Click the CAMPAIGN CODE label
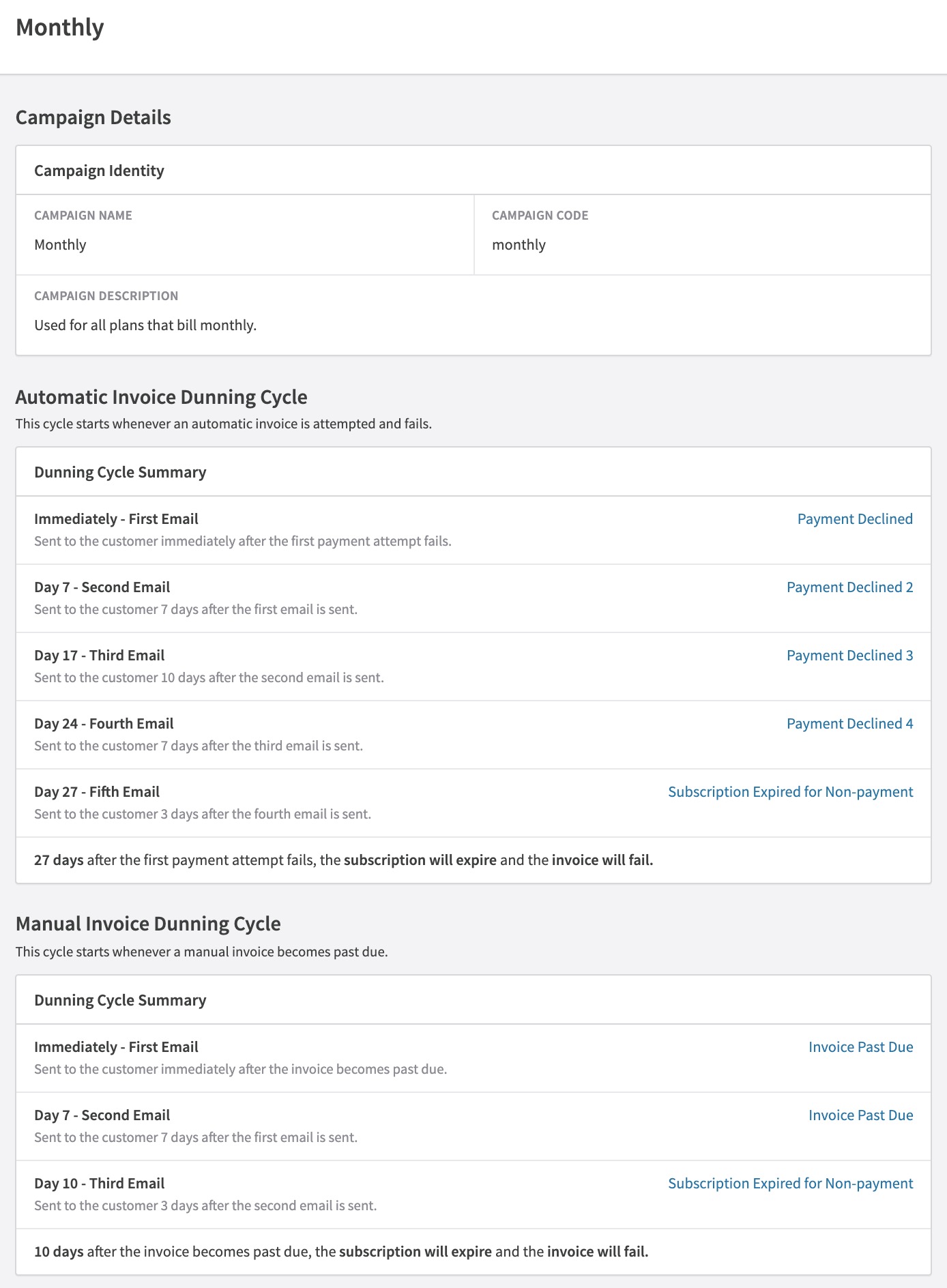The image size is (947, 1288). [x=540, y=216]
